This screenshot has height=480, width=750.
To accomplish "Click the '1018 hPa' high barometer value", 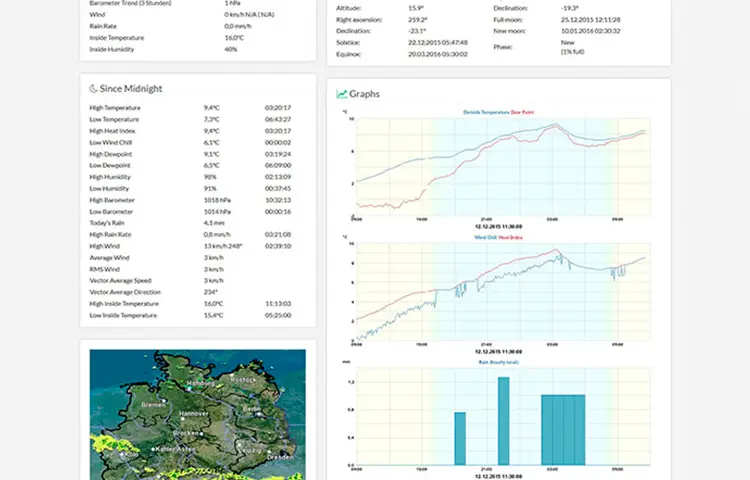I will pos(217,200).
